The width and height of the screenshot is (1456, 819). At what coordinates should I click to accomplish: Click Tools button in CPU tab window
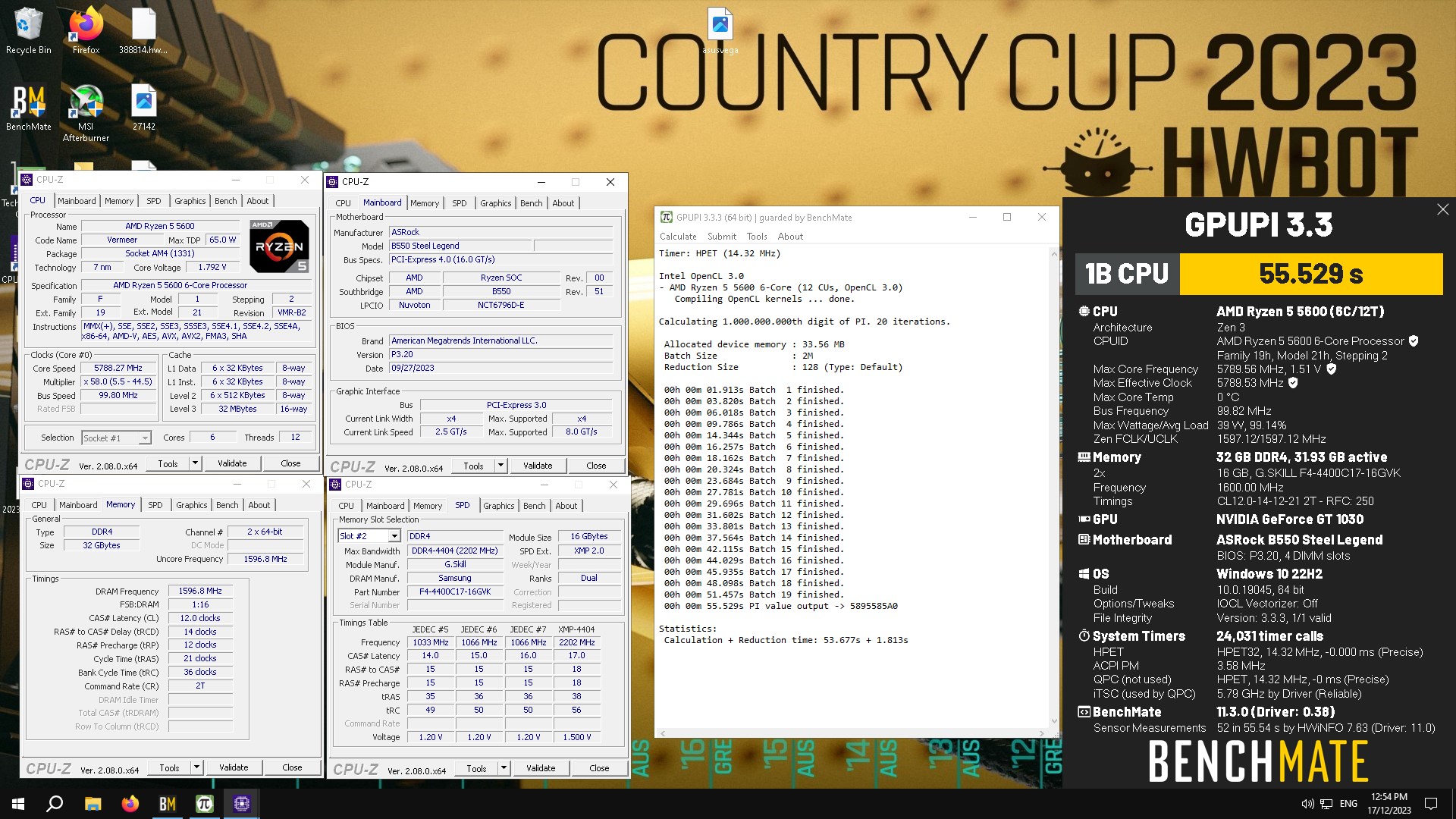click(168, 463)
